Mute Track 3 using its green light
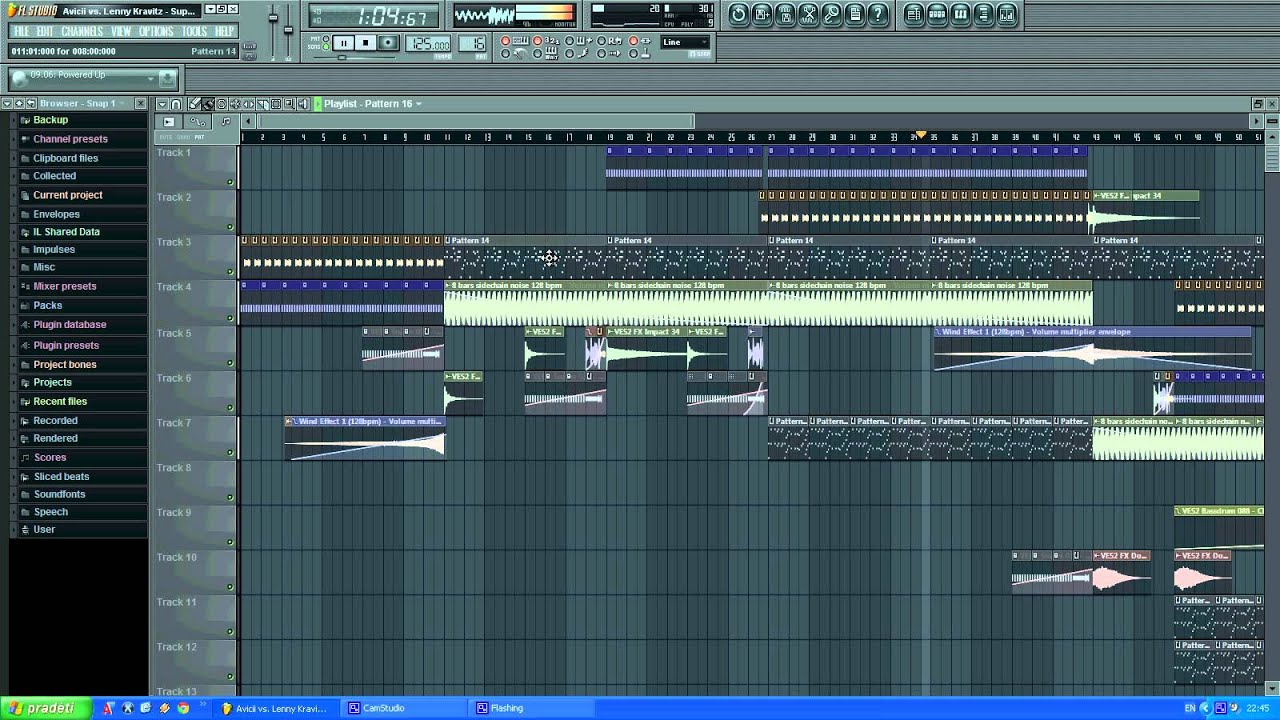Viewport: 1280px width, 720px height. pyautogui.click(x=230, y=273)
